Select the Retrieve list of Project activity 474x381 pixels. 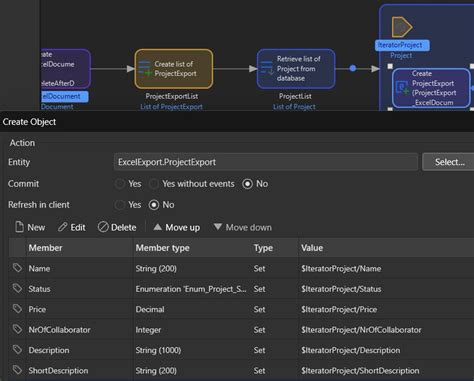tap(296, 69)
